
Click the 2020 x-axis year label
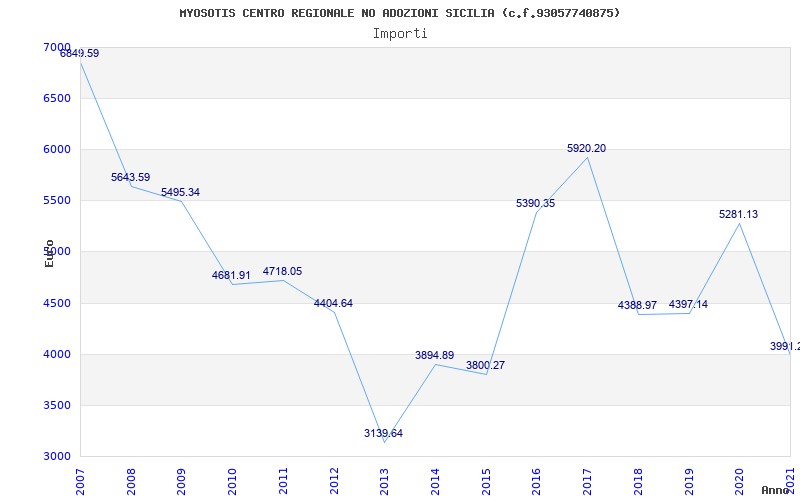click(740, 482)
